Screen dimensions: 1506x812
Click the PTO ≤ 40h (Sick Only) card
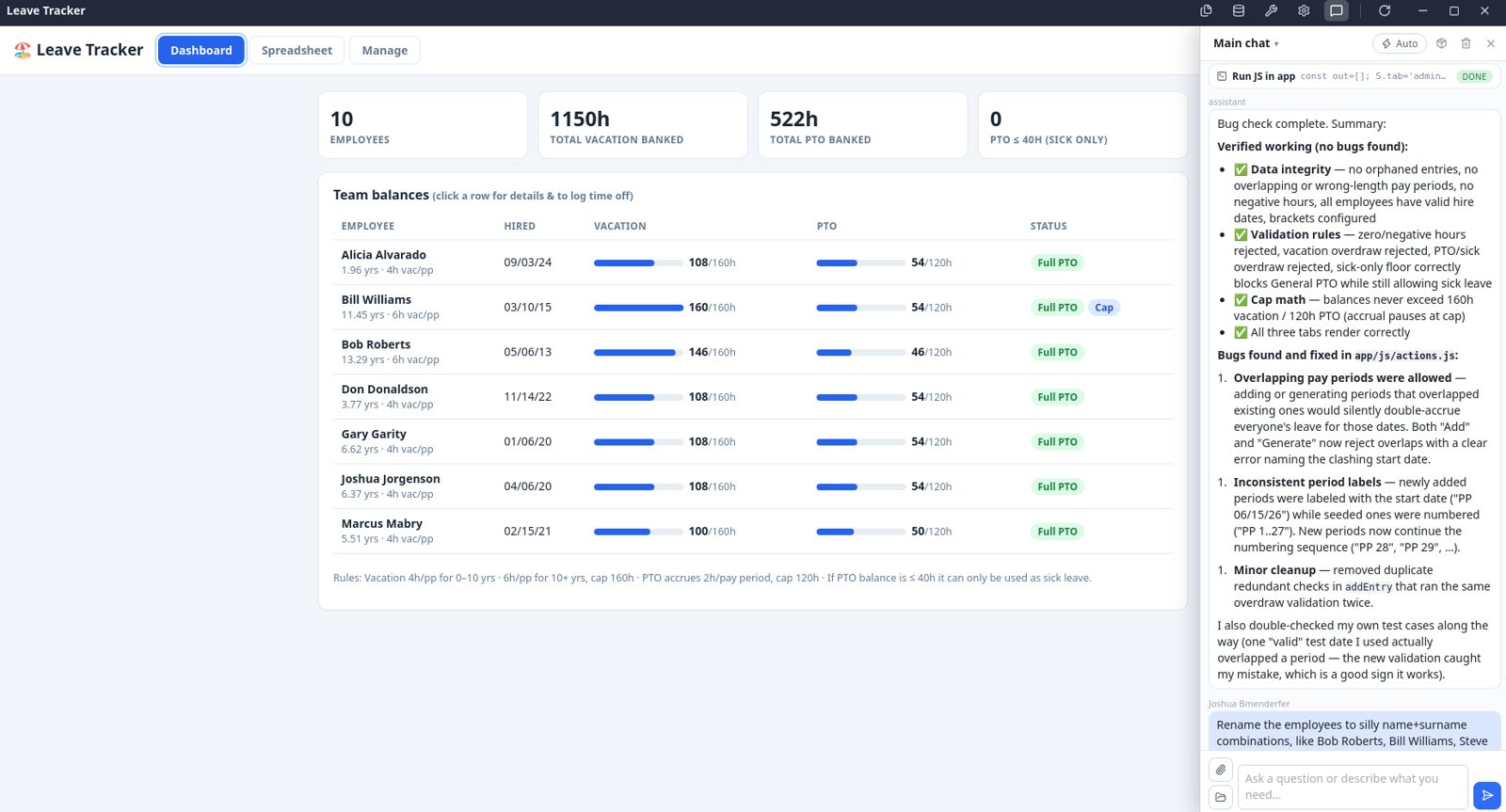(1082, 125)
